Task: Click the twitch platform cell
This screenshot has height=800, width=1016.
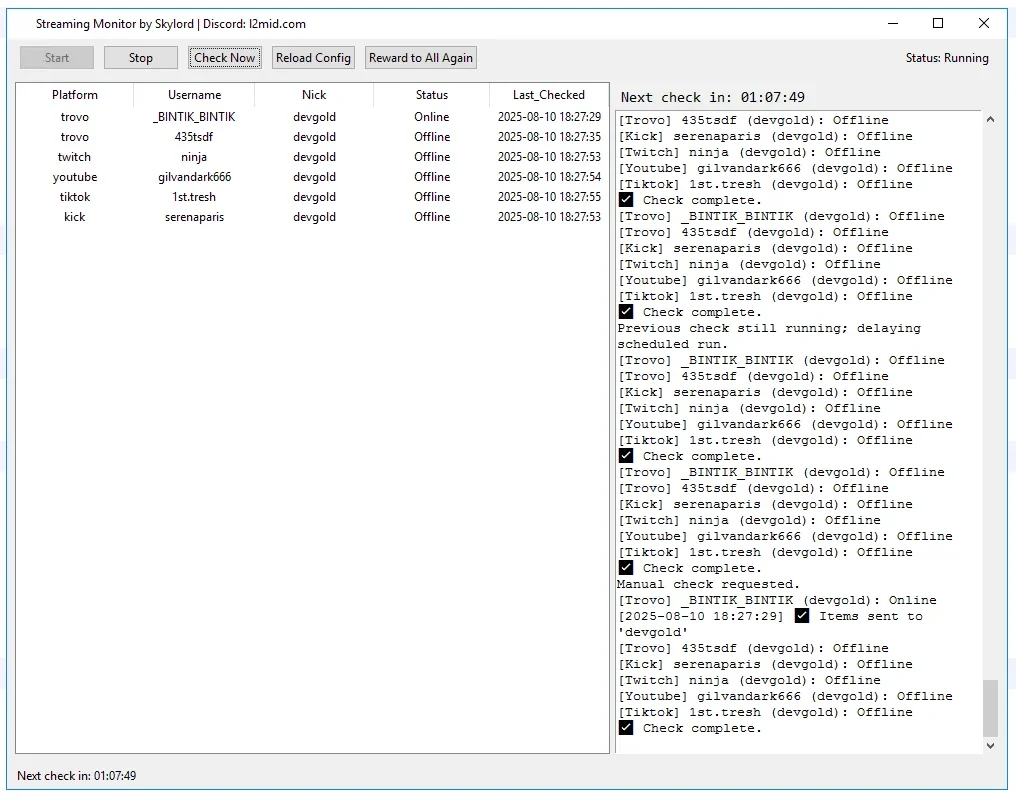Action: pos(75,157)
